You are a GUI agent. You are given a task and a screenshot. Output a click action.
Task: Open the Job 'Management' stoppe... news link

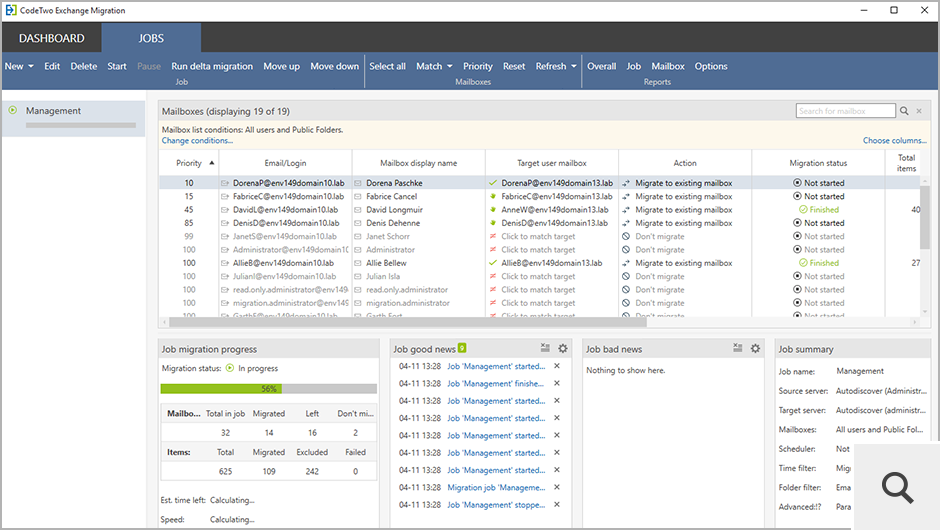point(496,505)
